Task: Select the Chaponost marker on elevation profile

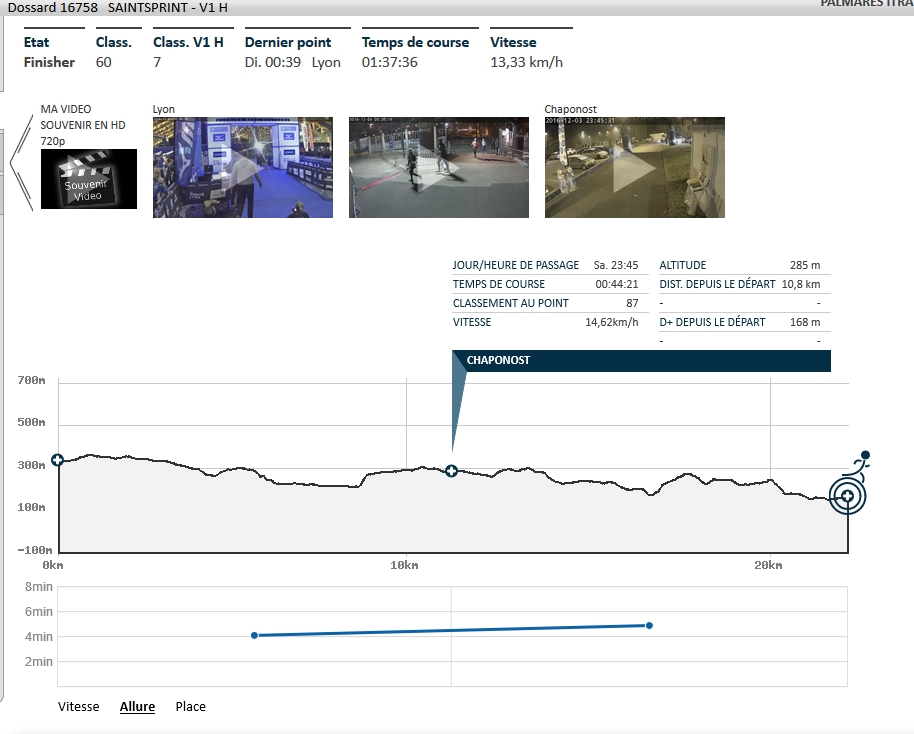Action: point(451,471)
